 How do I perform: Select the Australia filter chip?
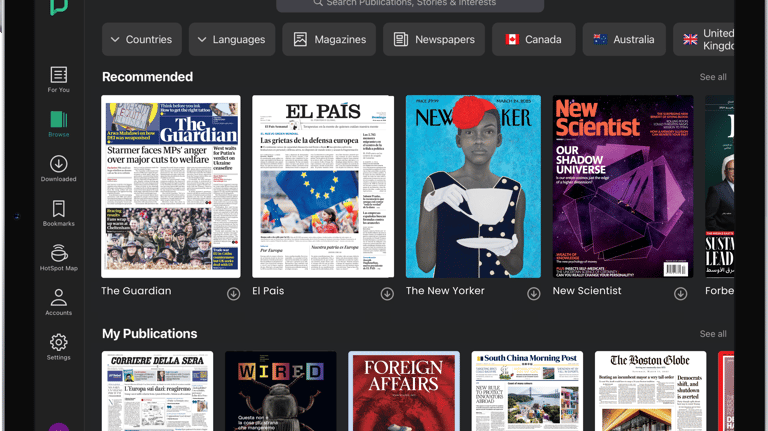tap(624, 39)
